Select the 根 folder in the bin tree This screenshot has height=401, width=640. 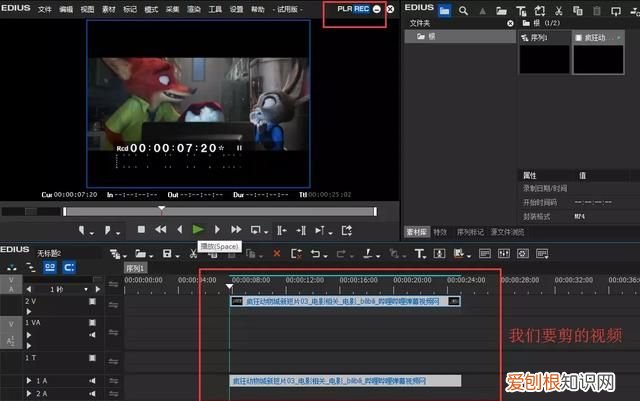click(x=434, y=37)
